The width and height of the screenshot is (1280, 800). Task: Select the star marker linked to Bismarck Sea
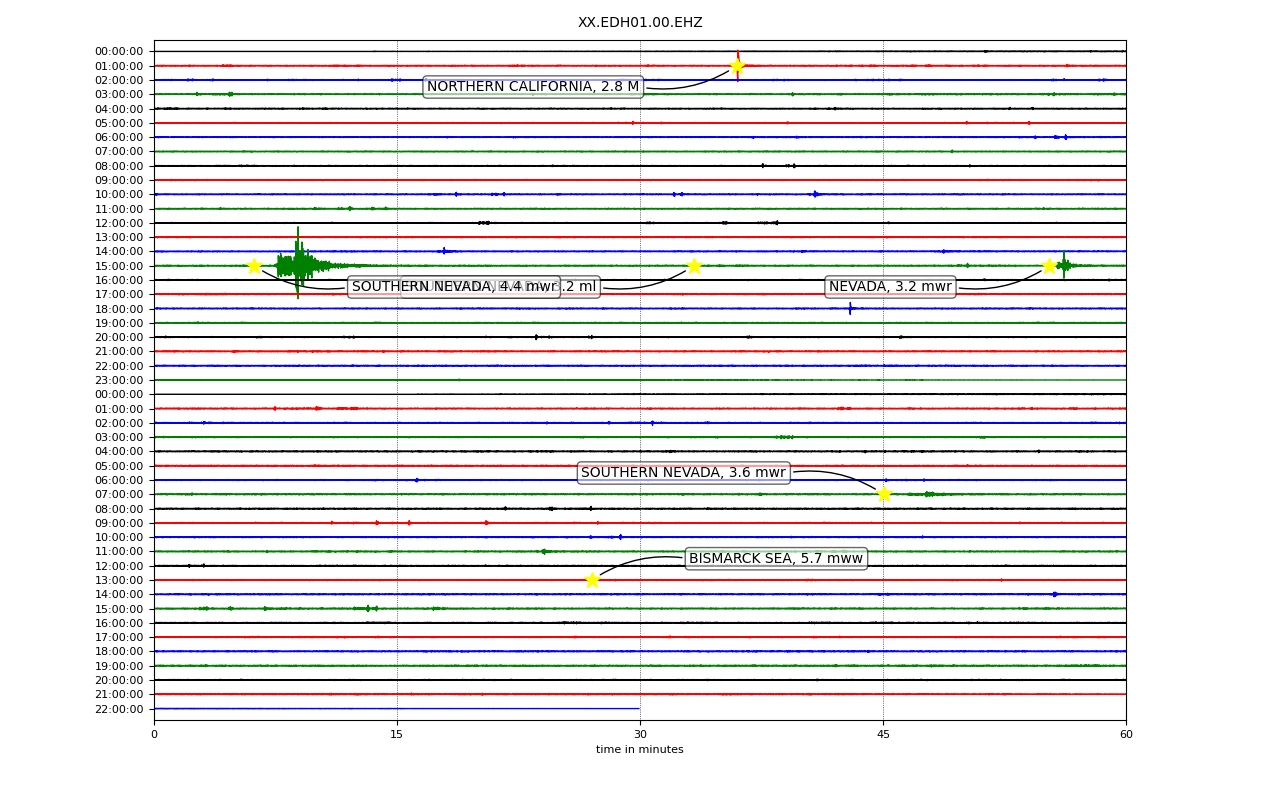pyautogui.click(x=592, y=580)
